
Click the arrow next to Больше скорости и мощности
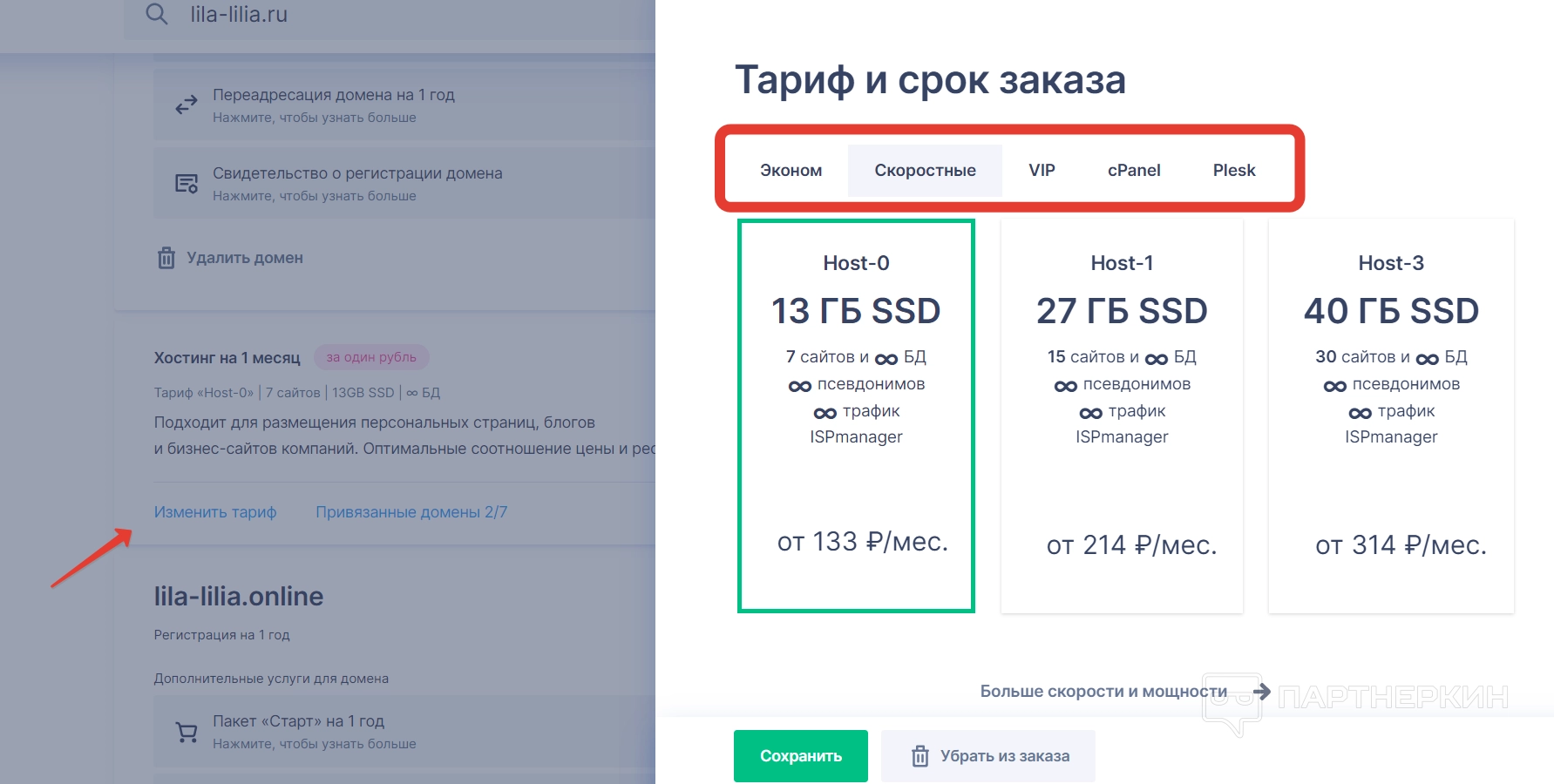pyautogui.click(x=1261, y=692)
